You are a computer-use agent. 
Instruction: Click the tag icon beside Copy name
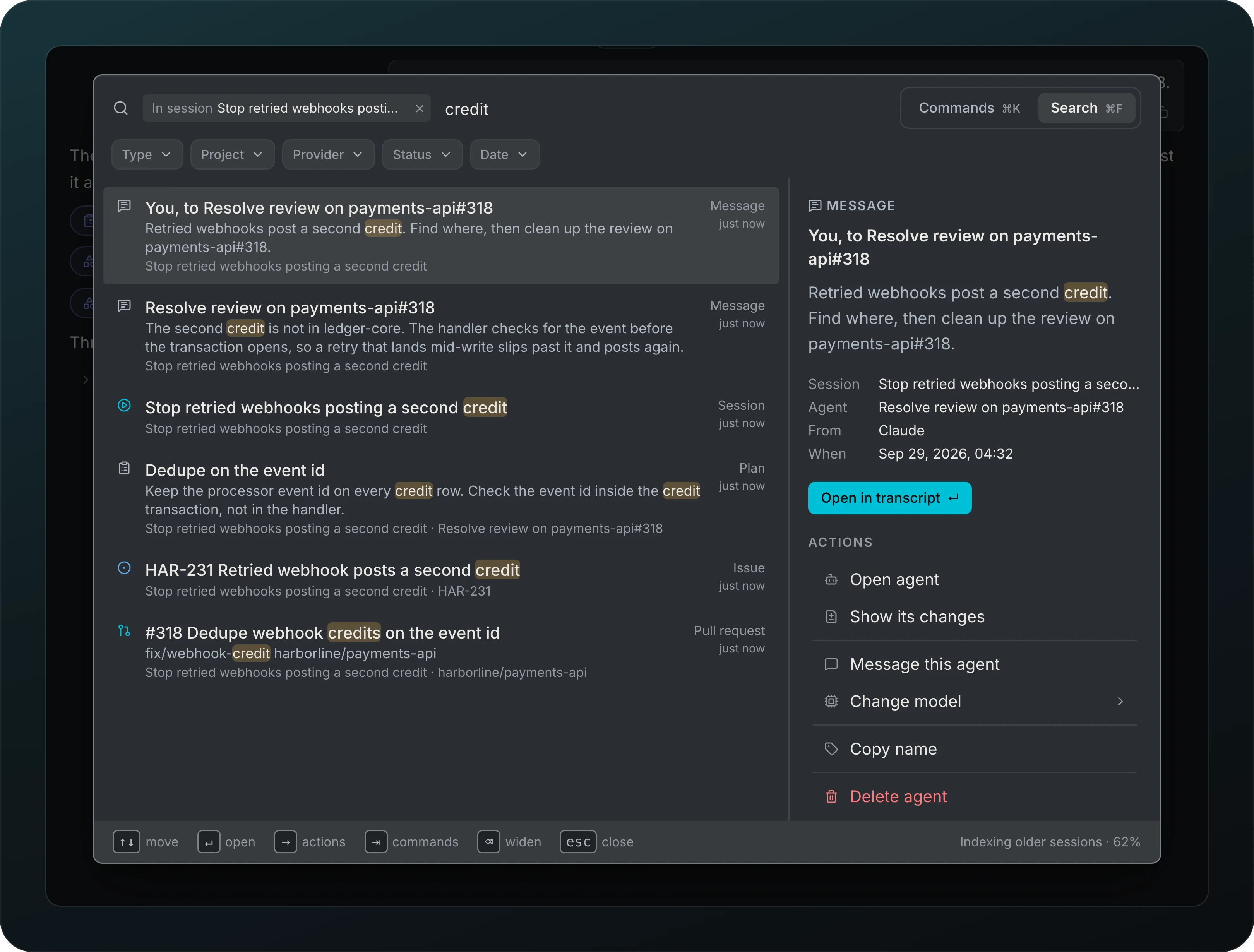[x=831, y=749]
